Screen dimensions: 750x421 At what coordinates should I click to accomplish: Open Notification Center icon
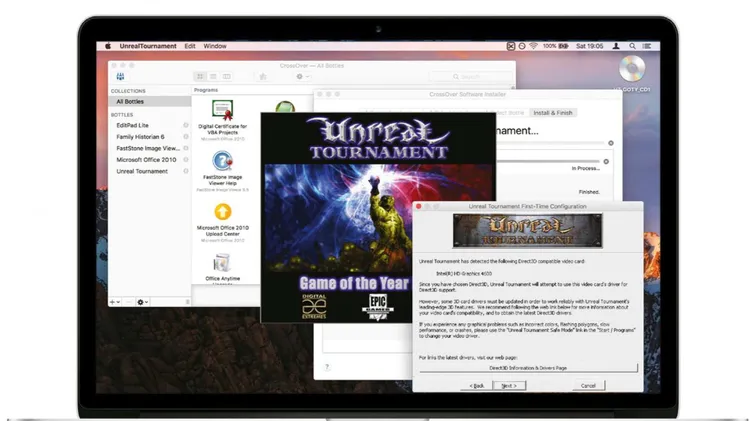[647, 46]
